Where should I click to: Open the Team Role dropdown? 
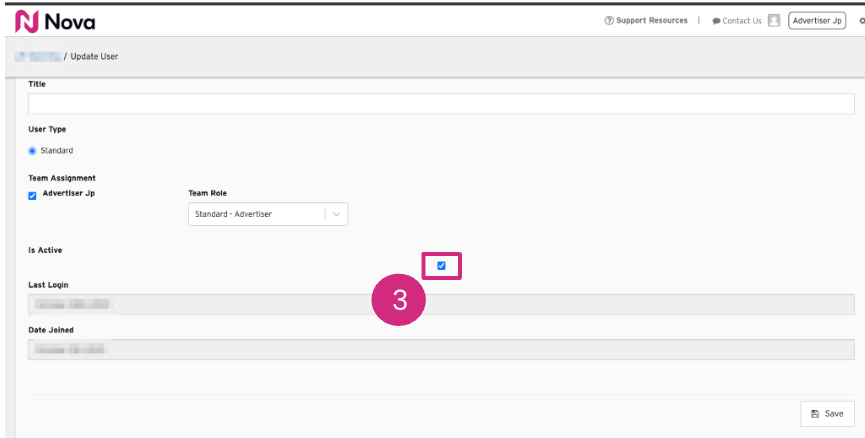(257, 214)
